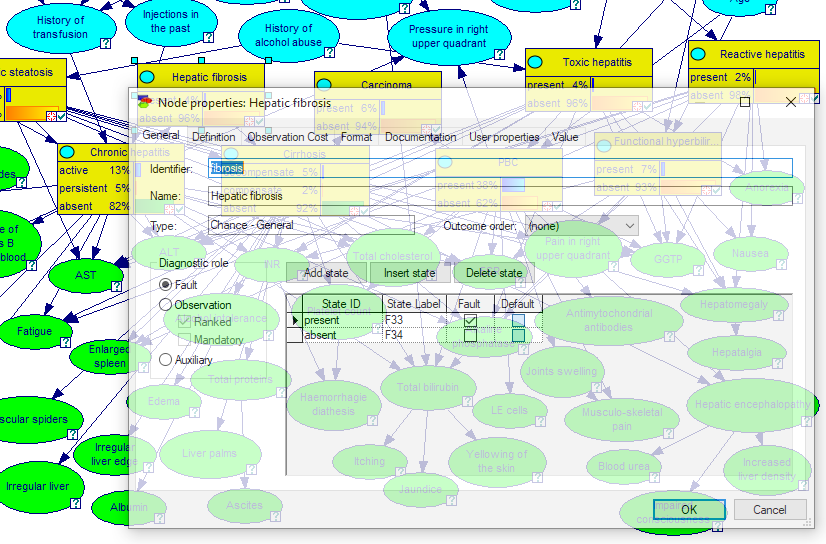Click the cyan circle icon in Reactive hepatitis header
Screen dimensions: 826x544
tap(698, 54)
